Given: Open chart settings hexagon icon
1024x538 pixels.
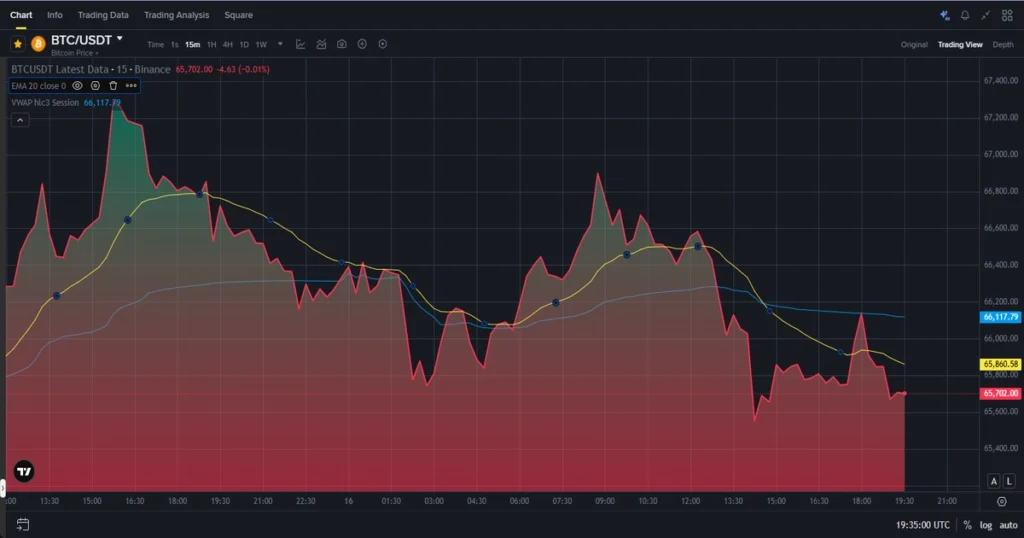Looking at the screenshot, I should coord(383,44).
